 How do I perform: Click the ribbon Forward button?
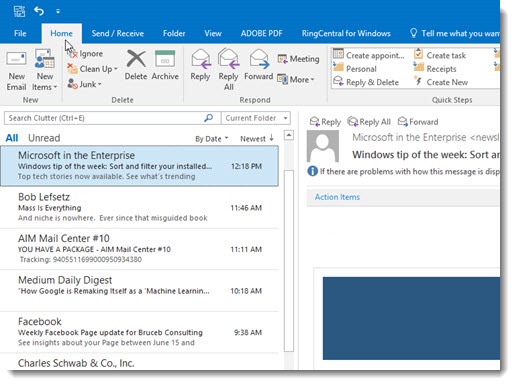coord(259,65)
